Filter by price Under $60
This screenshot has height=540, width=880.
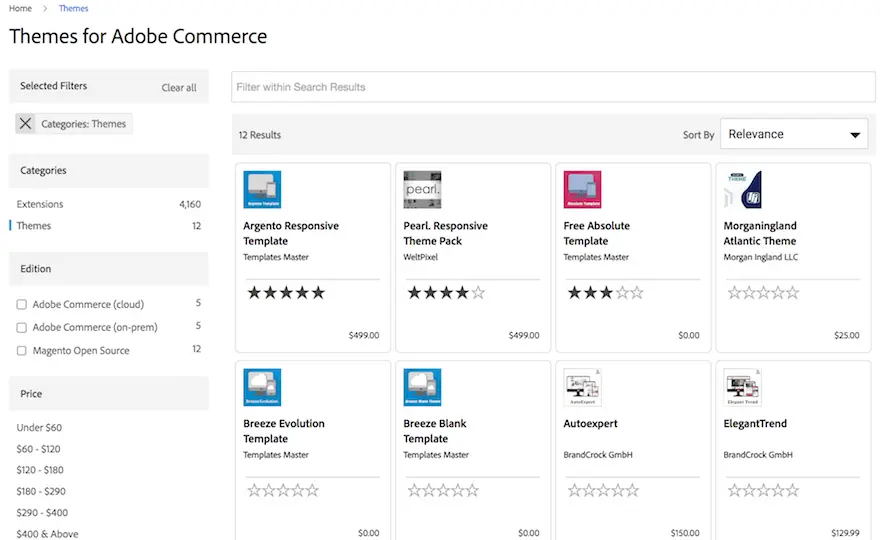[x=39, y=428]
